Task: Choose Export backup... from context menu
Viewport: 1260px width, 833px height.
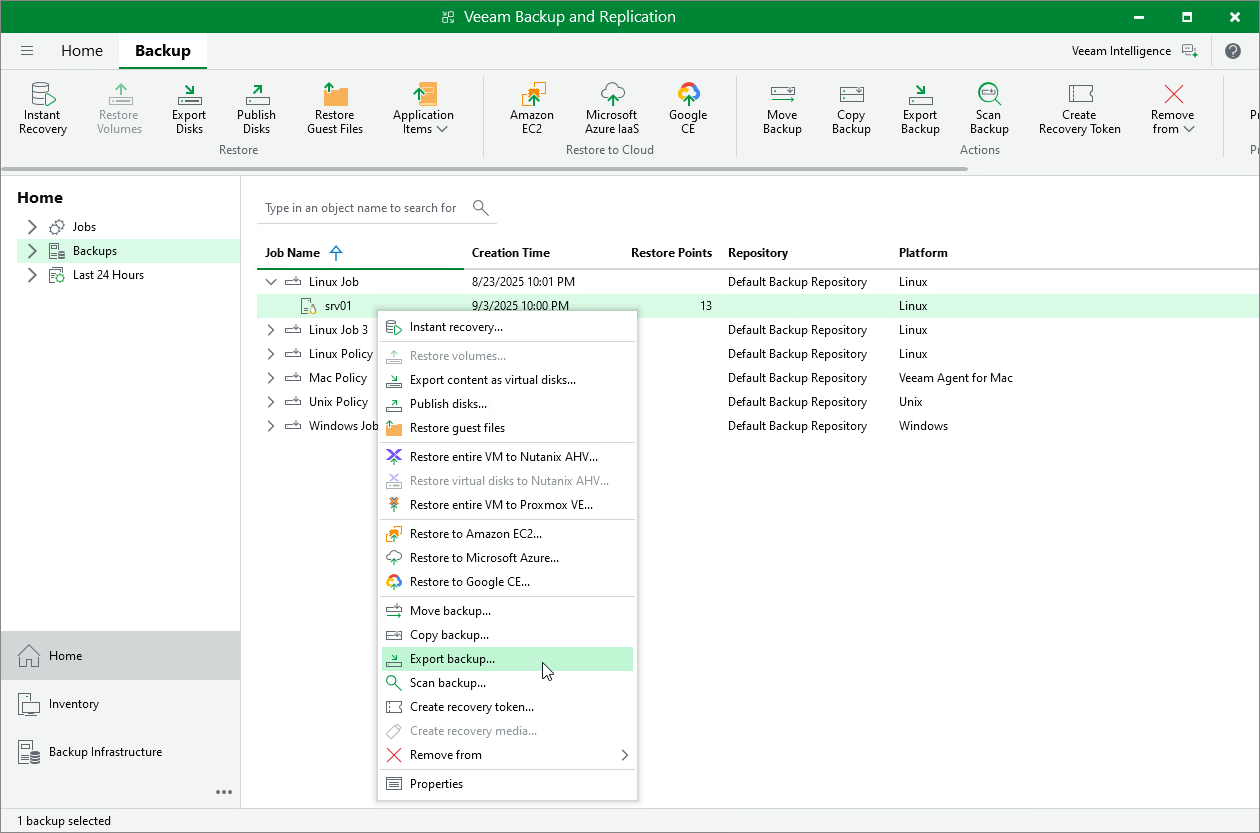Action: (508, 659)
